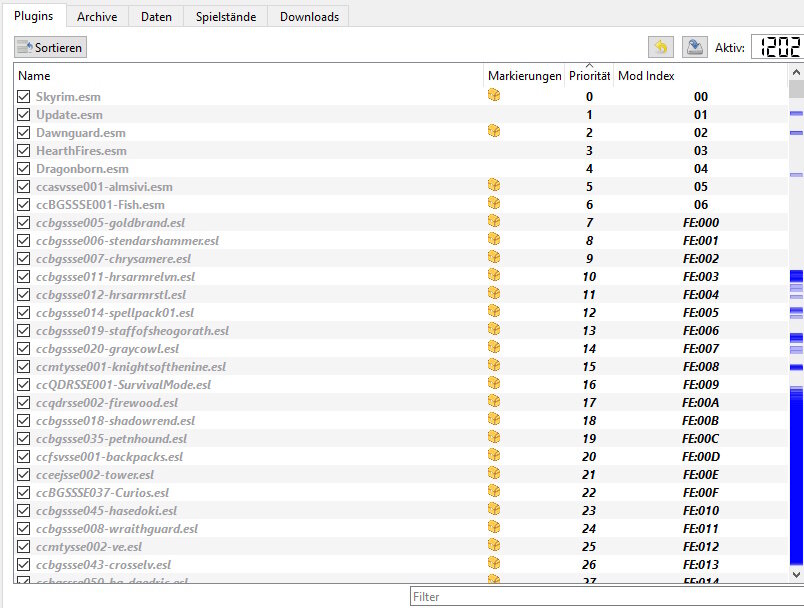Toggle the Dragonborn.esm checkbox
The width and height of the screenshot is (804, 608).
[x=24, y=168]
